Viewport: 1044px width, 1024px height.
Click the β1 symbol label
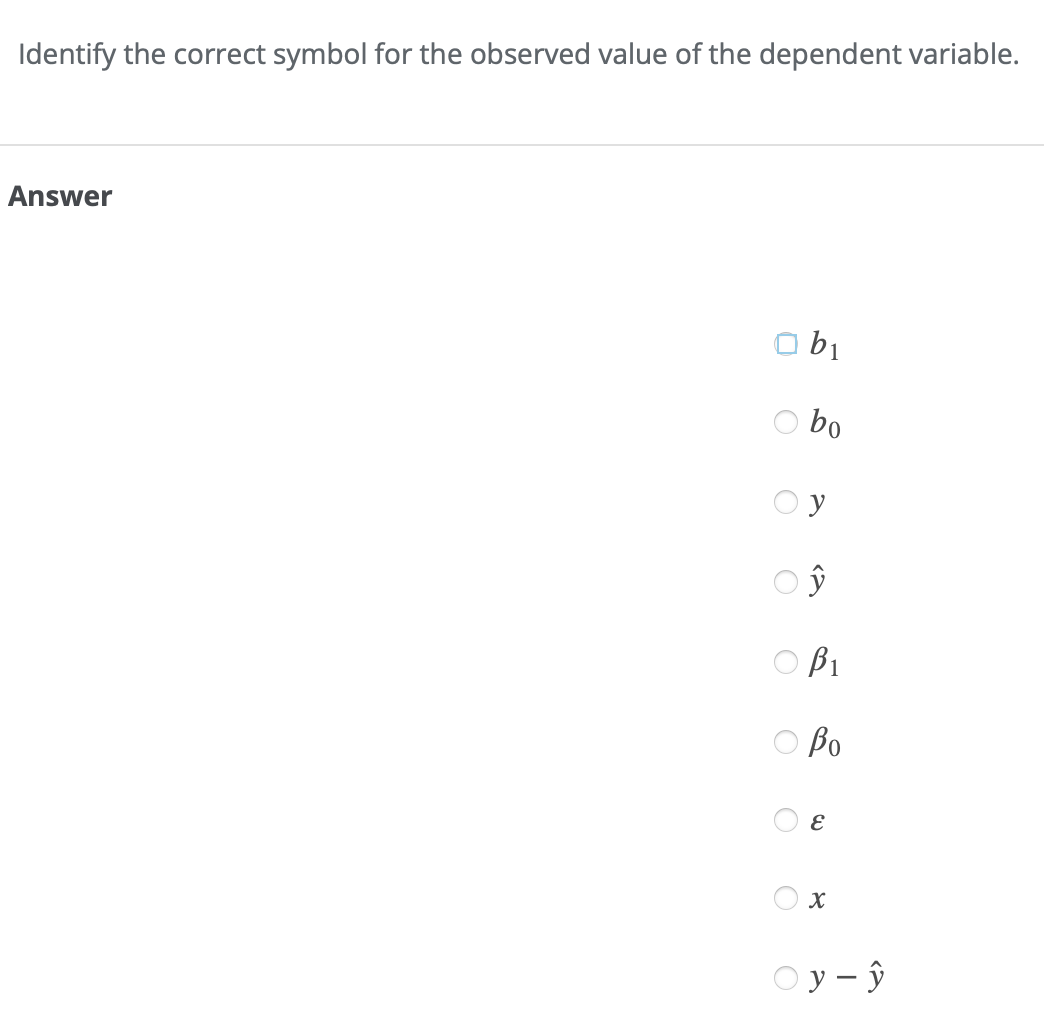(x=826, y=662)
